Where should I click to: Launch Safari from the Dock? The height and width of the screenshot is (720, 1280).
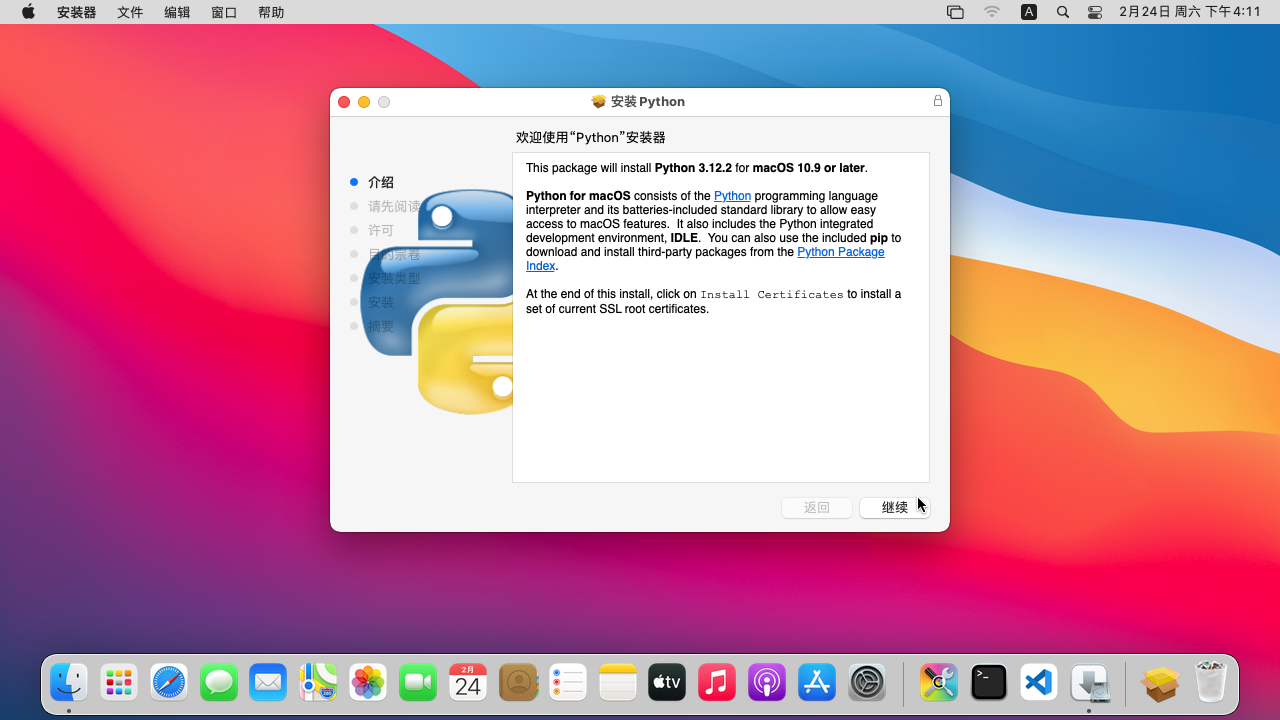(169, 683)
